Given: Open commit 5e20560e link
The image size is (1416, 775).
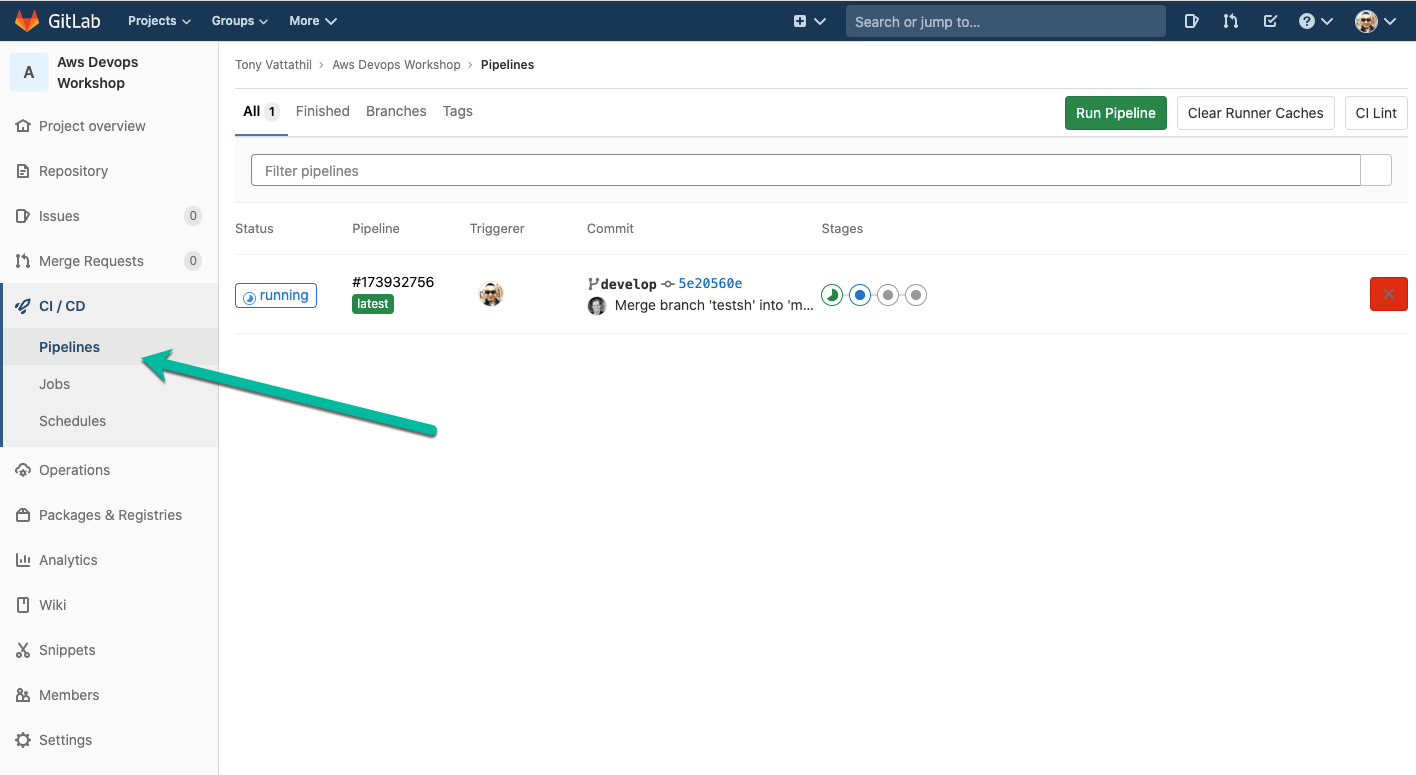Looking at the screenshot, I should tap(710, 284).
